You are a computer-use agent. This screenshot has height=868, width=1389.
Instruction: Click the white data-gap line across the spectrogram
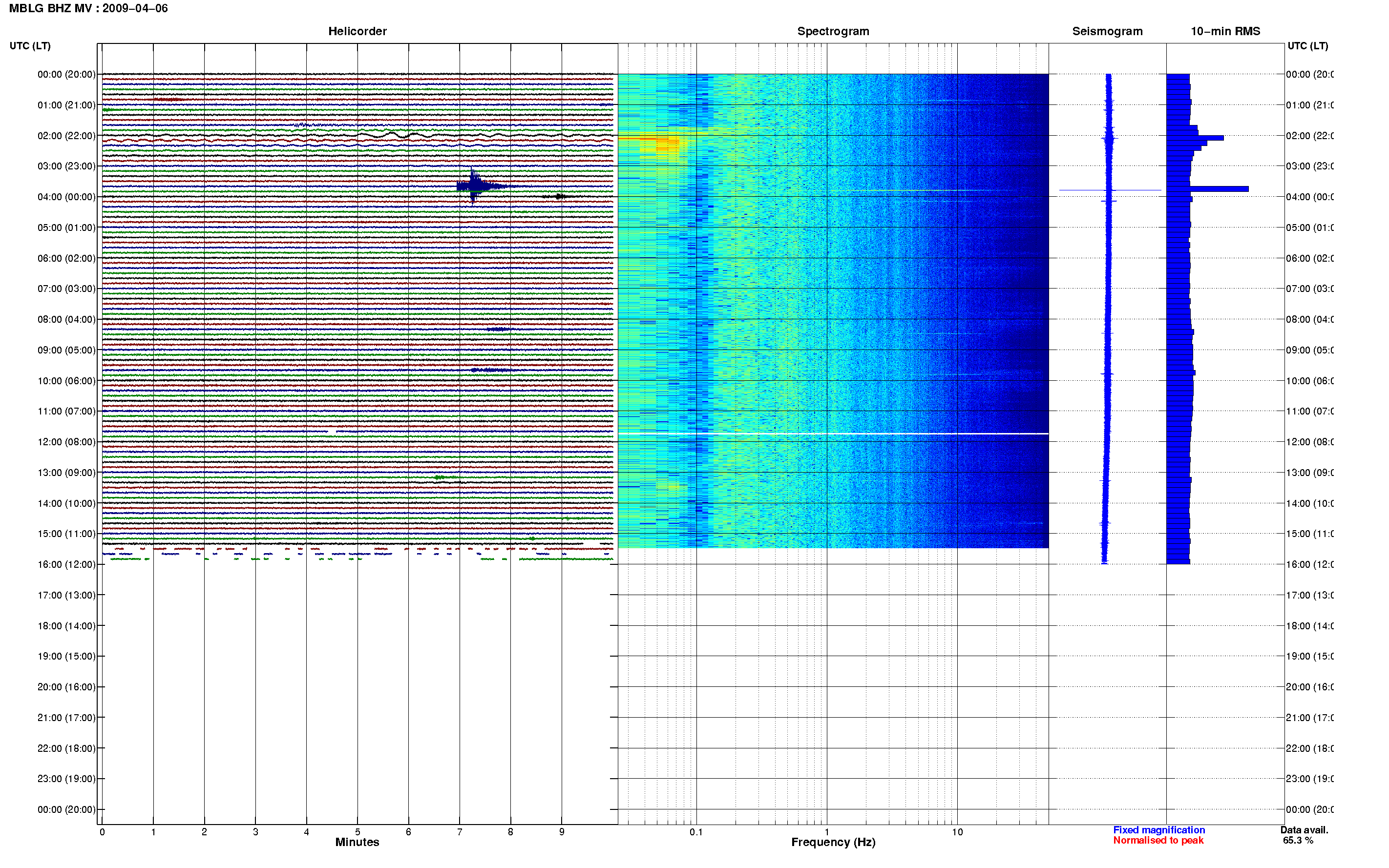(833, 434)
